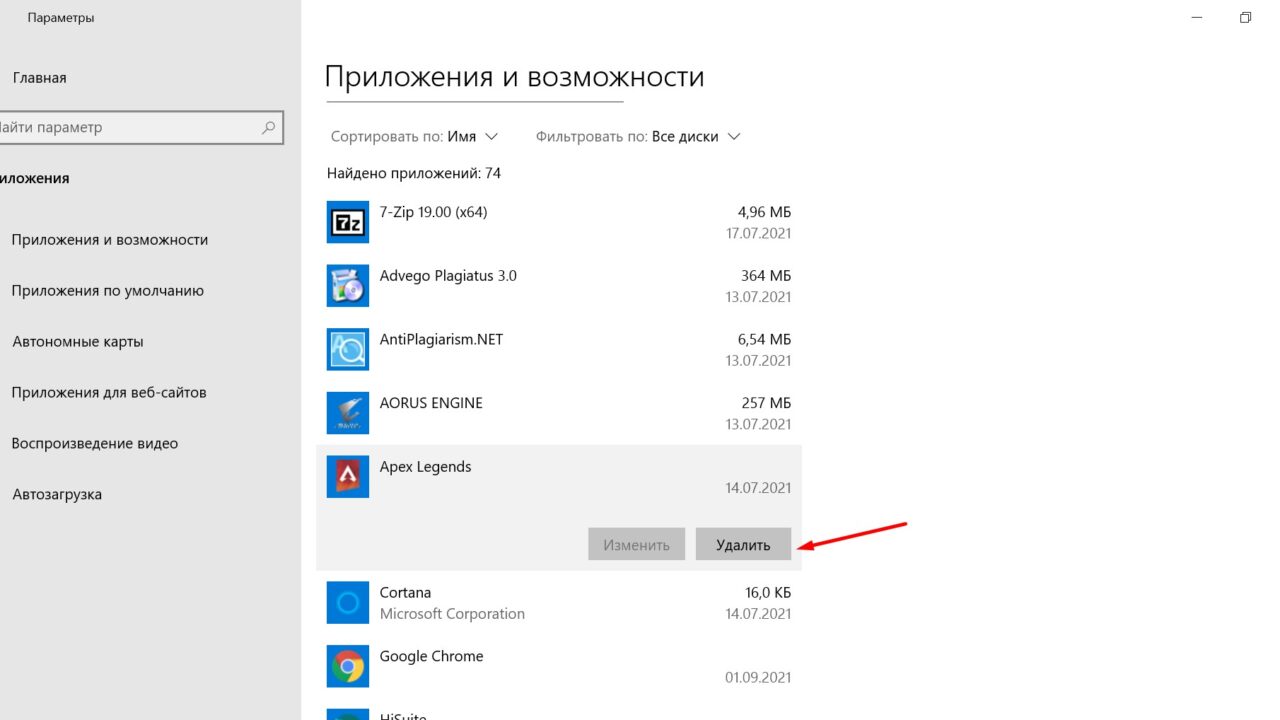Click the 'Удалить' button
The image size is (1280, 720).
pyautogui.click(x=743, y=545)
